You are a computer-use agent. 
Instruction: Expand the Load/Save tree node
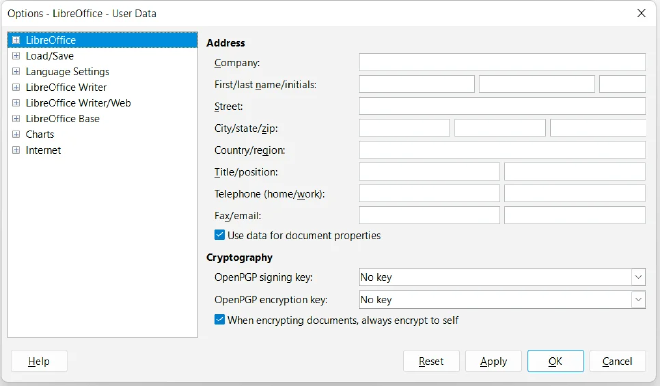click(x=16, y=56)
